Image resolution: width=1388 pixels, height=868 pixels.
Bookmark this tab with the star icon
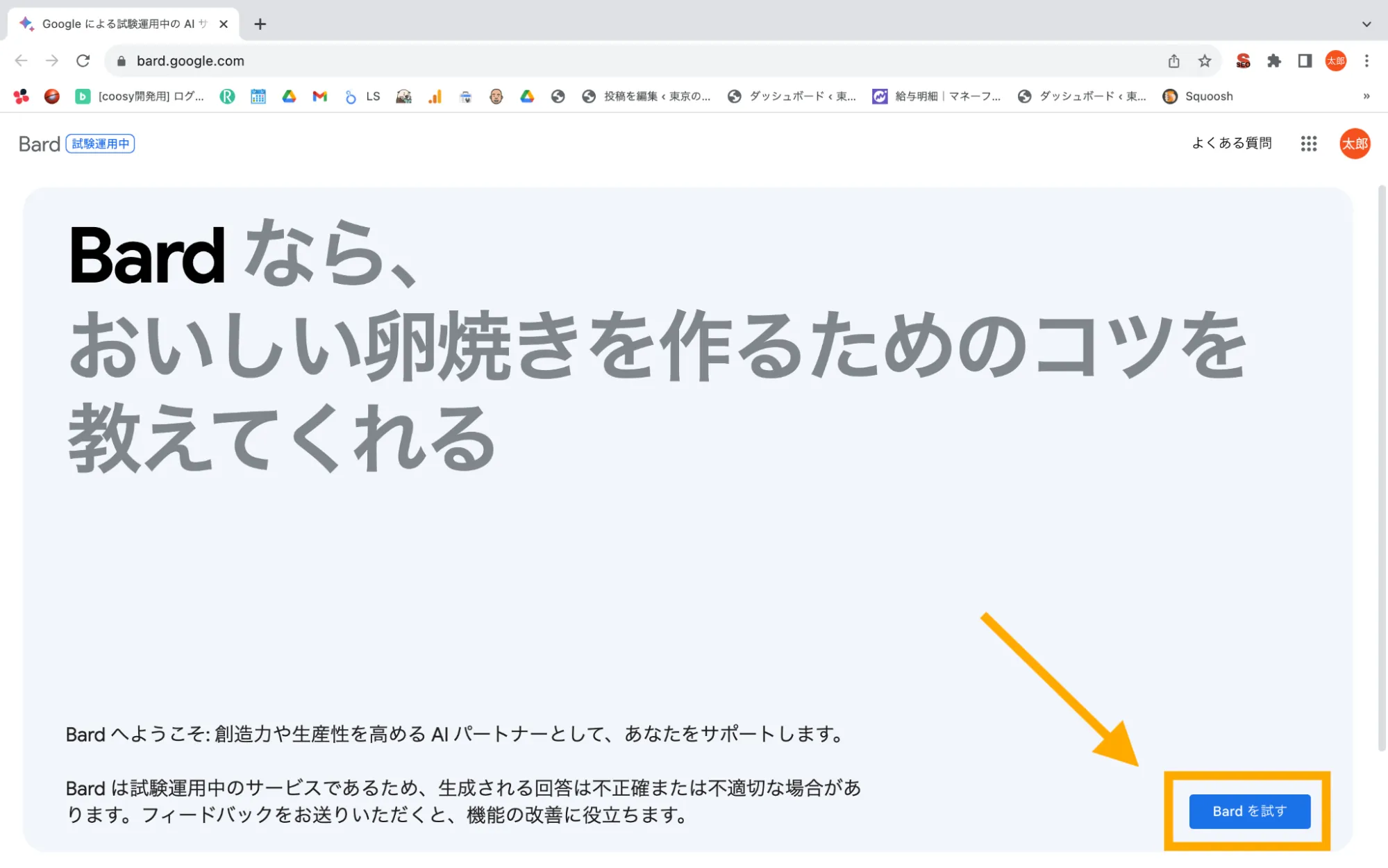1205,61
